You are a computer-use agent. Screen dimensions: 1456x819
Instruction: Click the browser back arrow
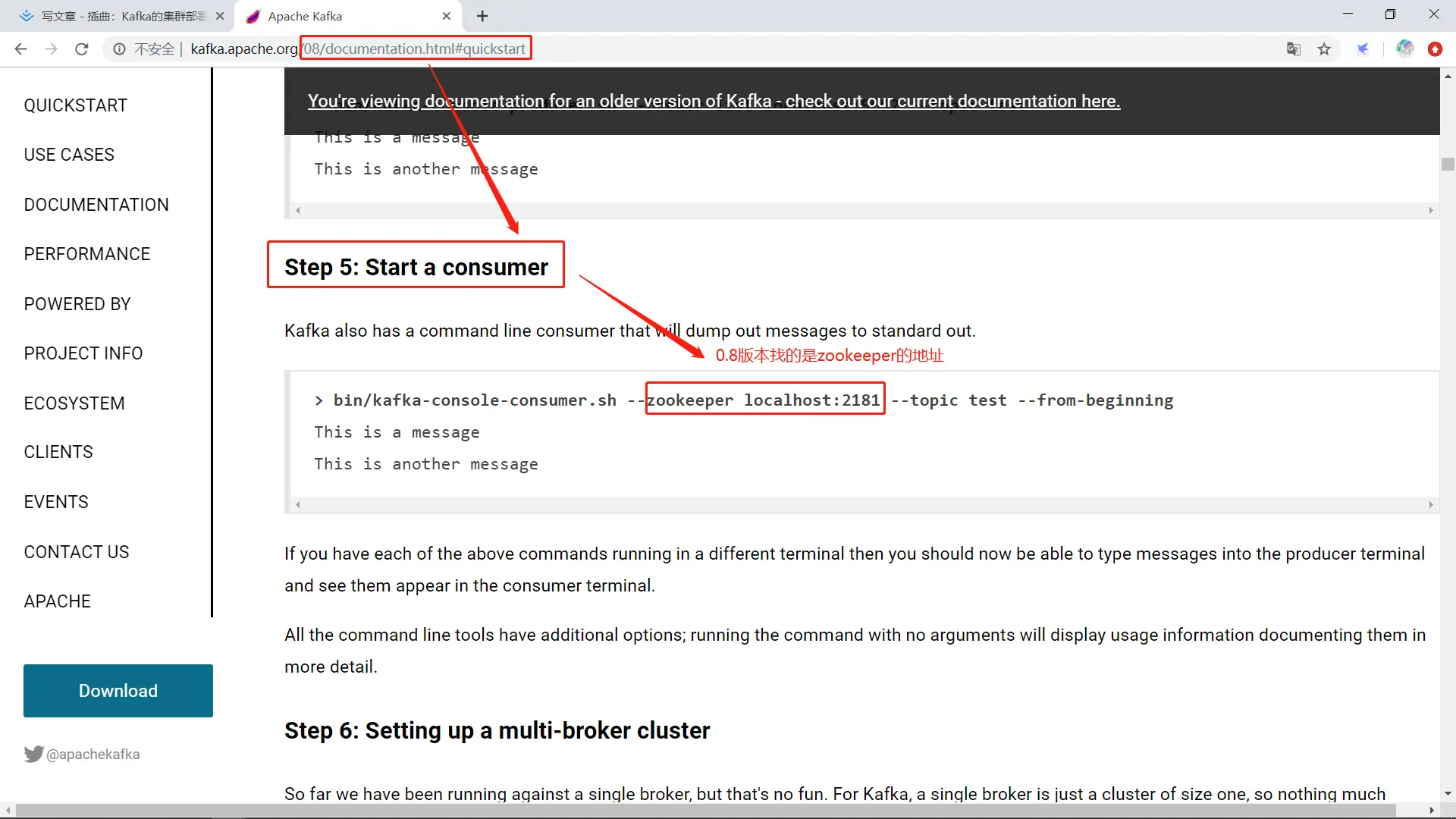(x=20, y=49)
